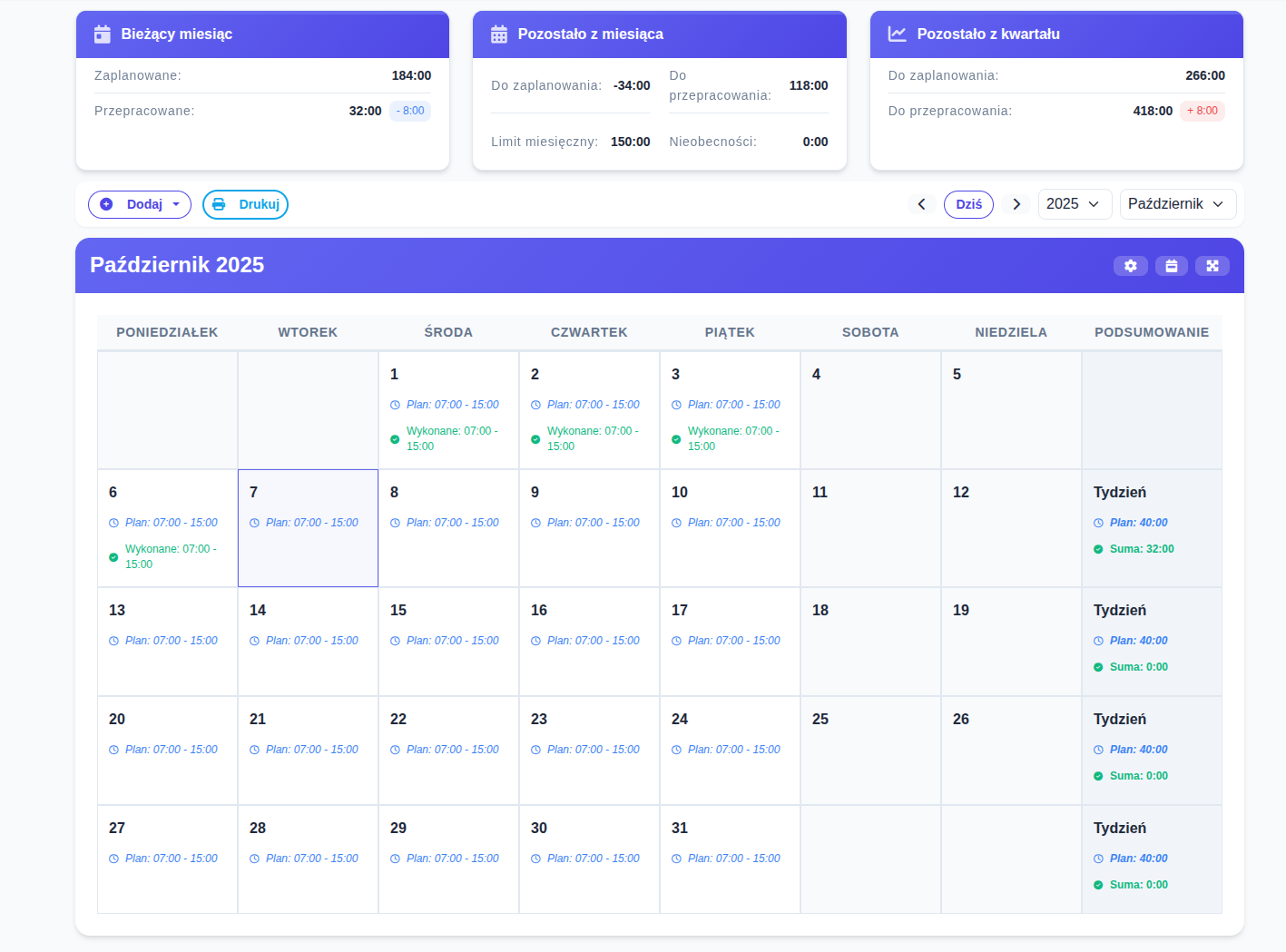Click the chart icon in Pozostało z kwartału
This screenshot has height=952, width=1286.
(897, 34)
